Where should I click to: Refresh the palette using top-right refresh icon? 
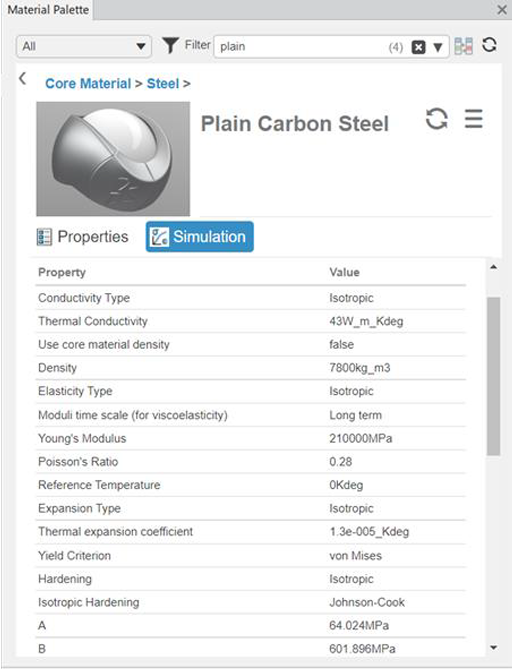[x=489, y=45]
